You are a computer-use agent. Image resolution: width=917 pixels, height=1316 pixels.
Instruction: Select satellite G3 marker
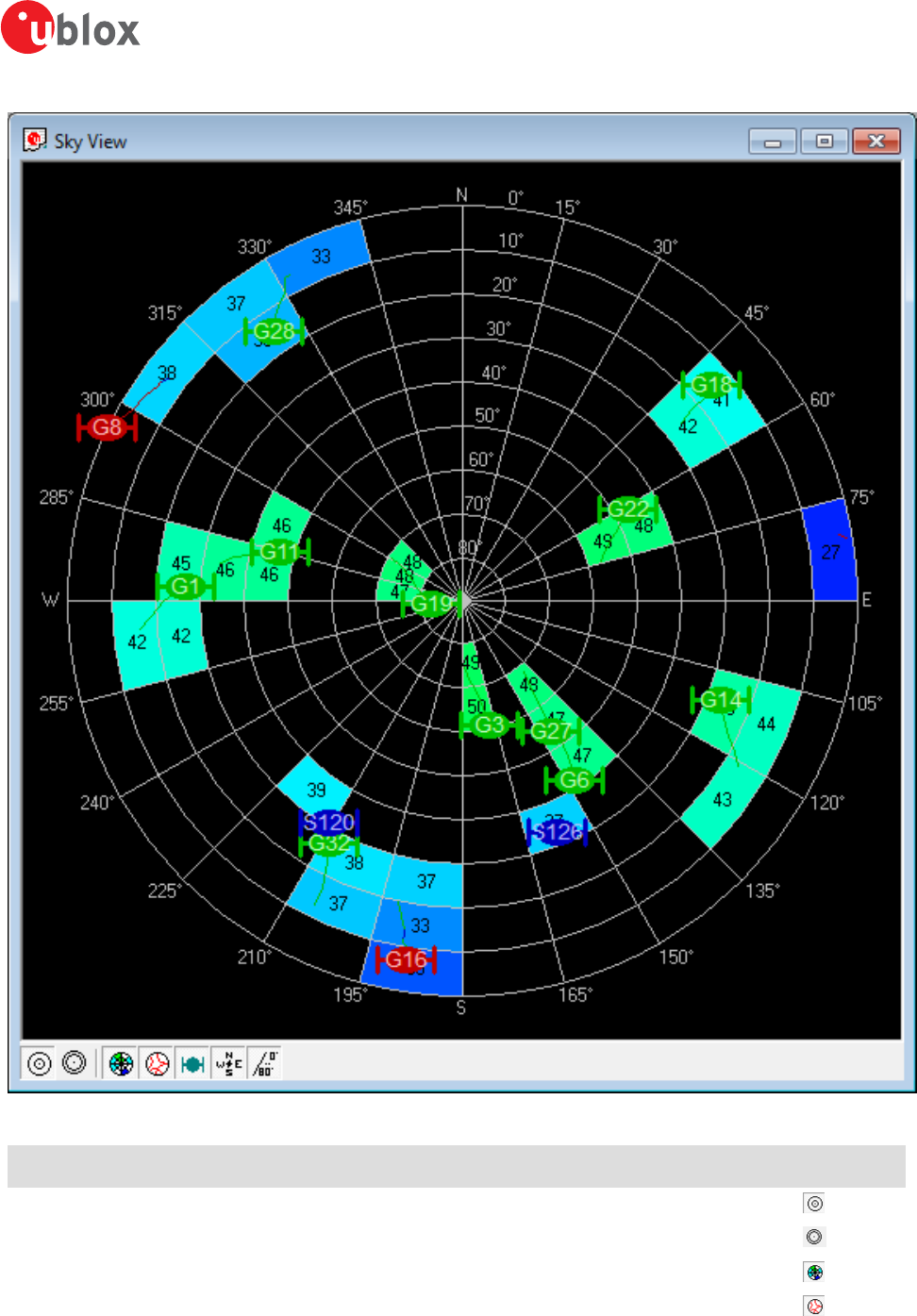[x=489, y=725]
